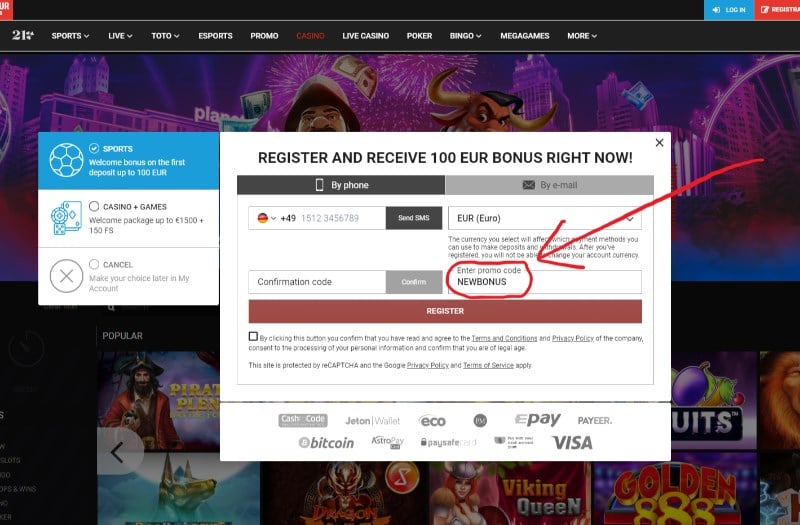Focus the promo code field with NEWBONUS

[544, 282]
